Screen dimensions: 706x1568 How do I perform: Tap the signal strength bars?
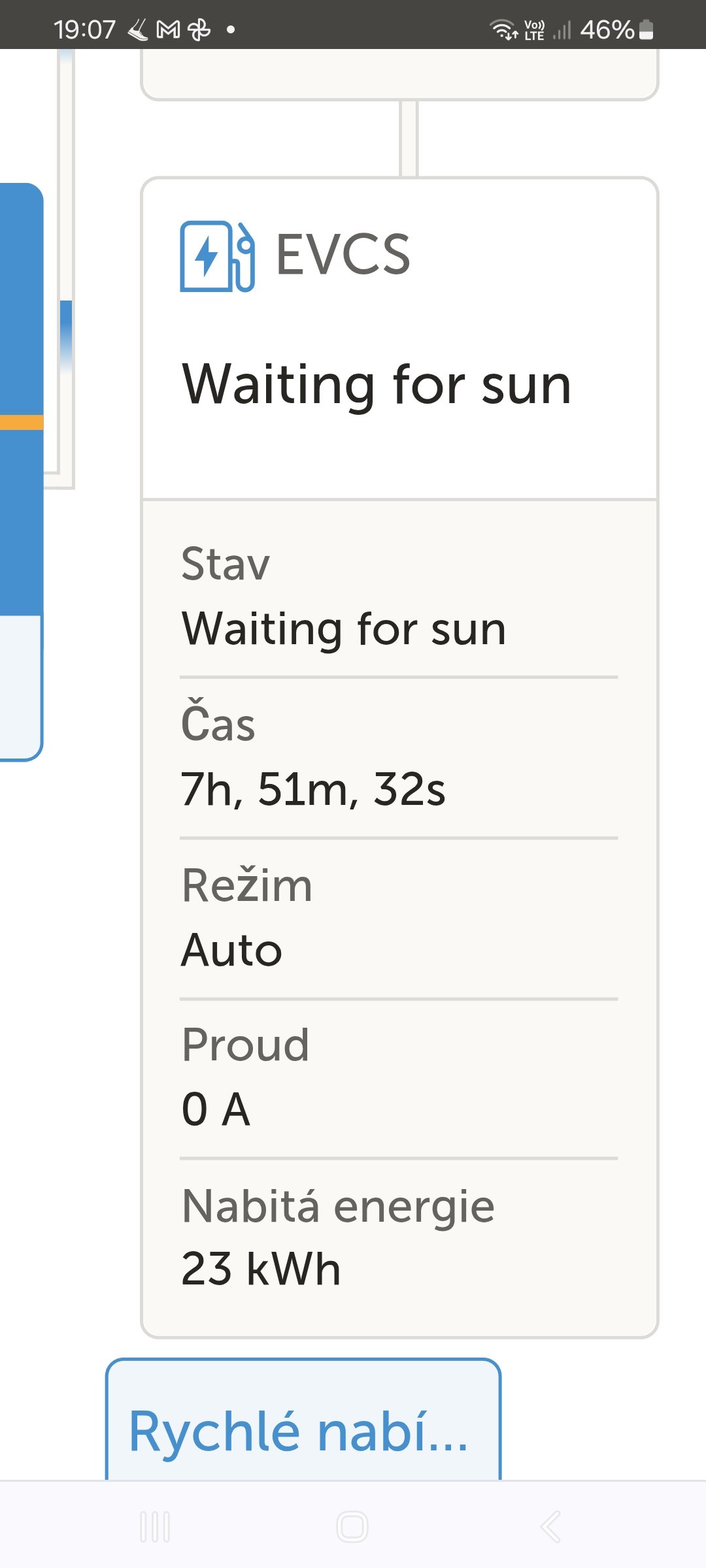[x=562, y=29]
